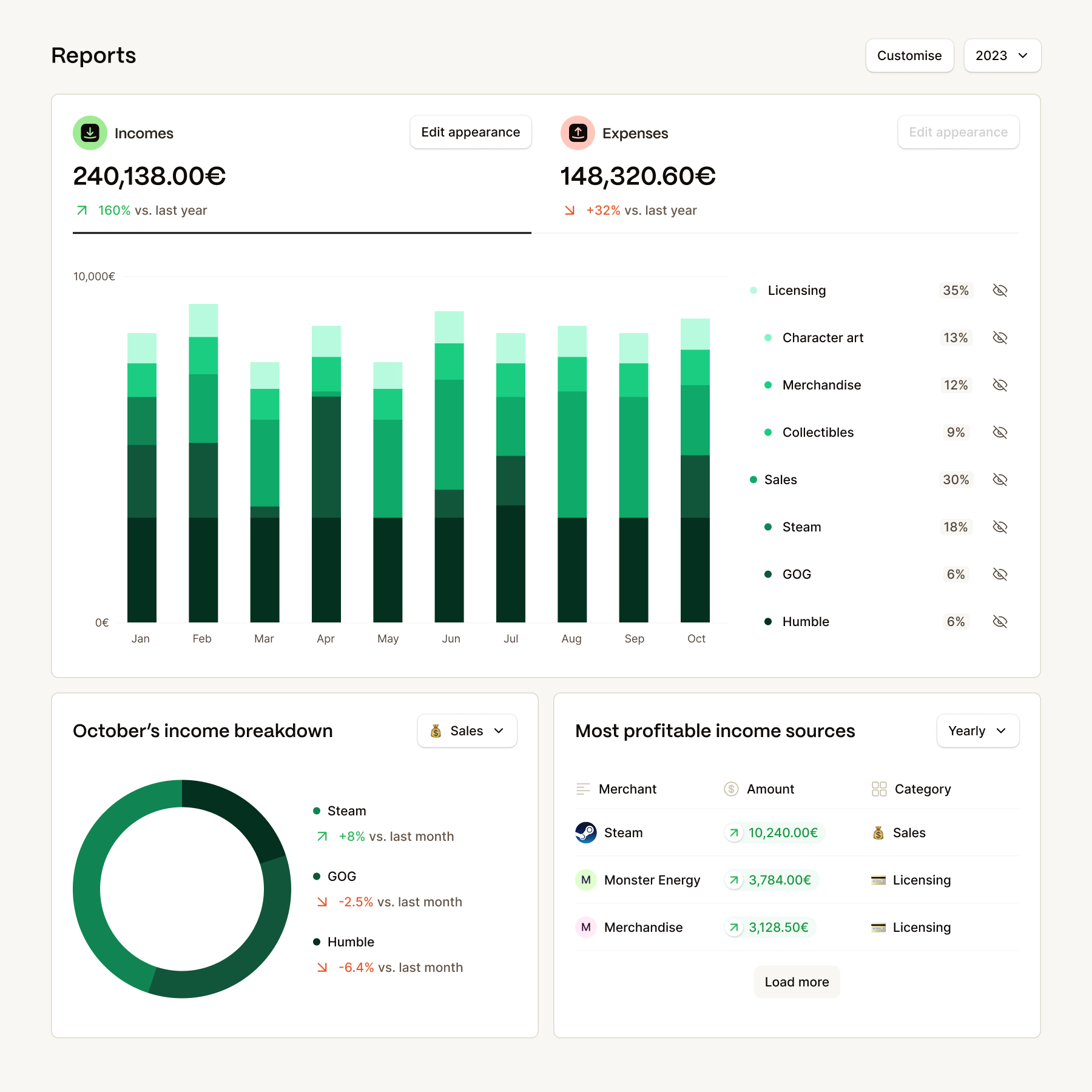Image resolution: width=1092 pixels, height=1092 pixels.
Task: Open the 2023 year dropdown
Action: pyautogui.click(x=1002, y=55)
